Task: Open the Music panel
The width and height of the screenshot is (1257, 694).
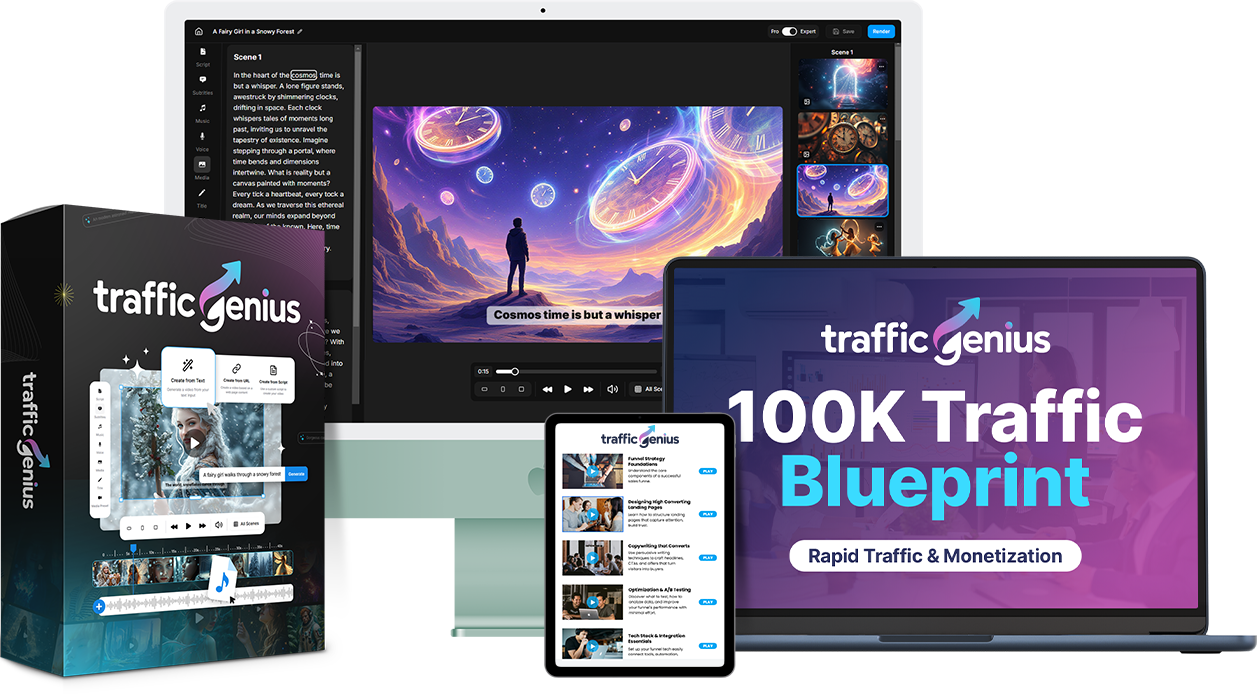Action: point(203,108)
